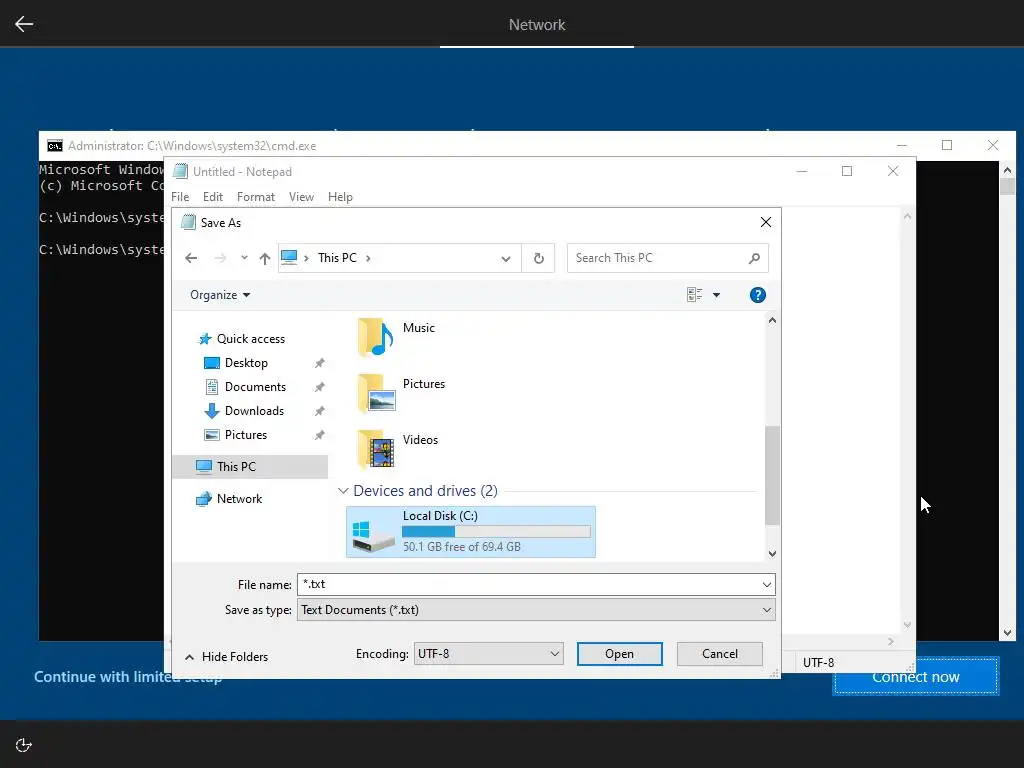1024x768 pixels.
Task: Open the view options dropdown arrow
Action: 716,295
